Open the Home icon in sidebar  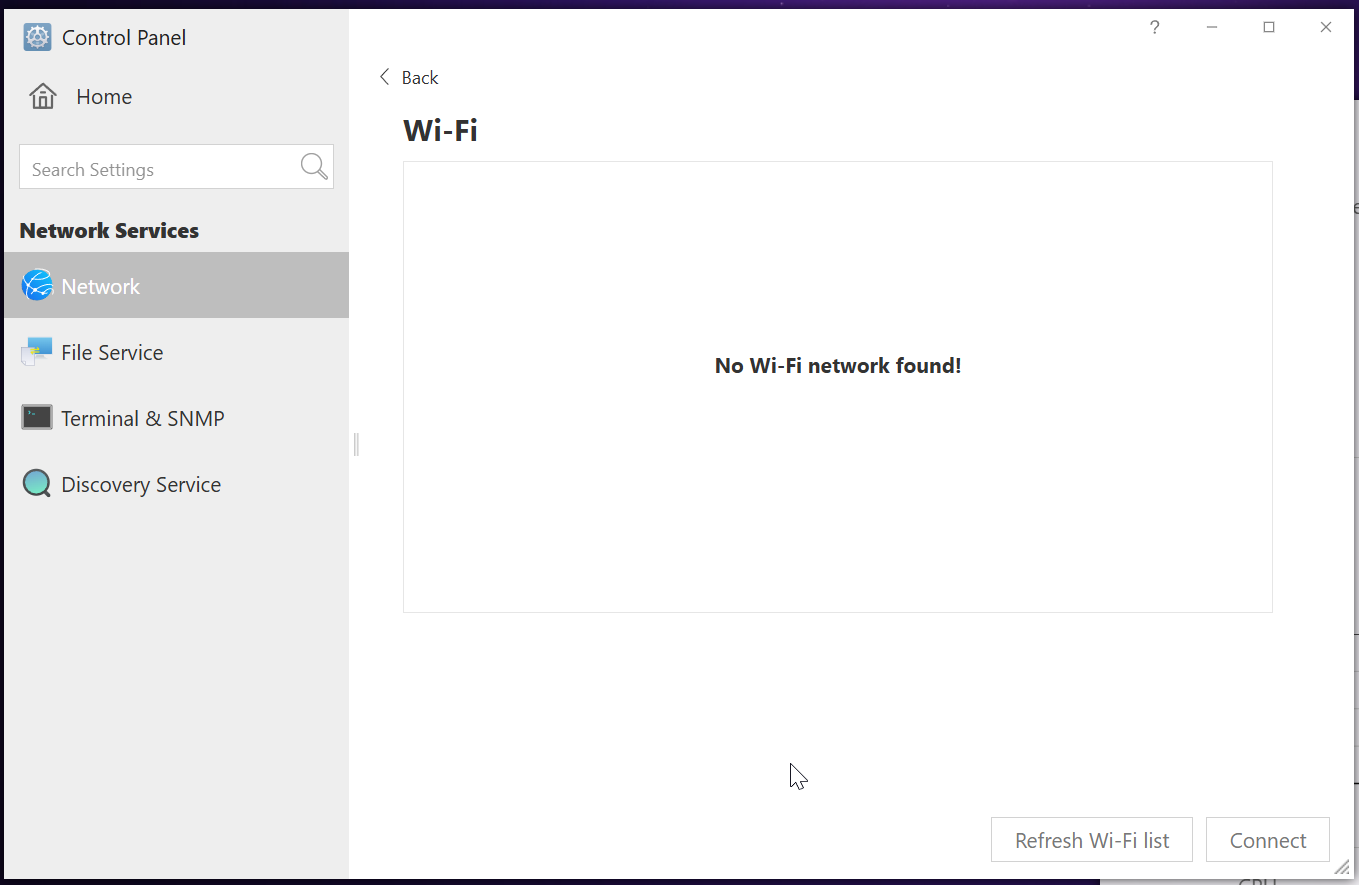[x=43, y=97]
